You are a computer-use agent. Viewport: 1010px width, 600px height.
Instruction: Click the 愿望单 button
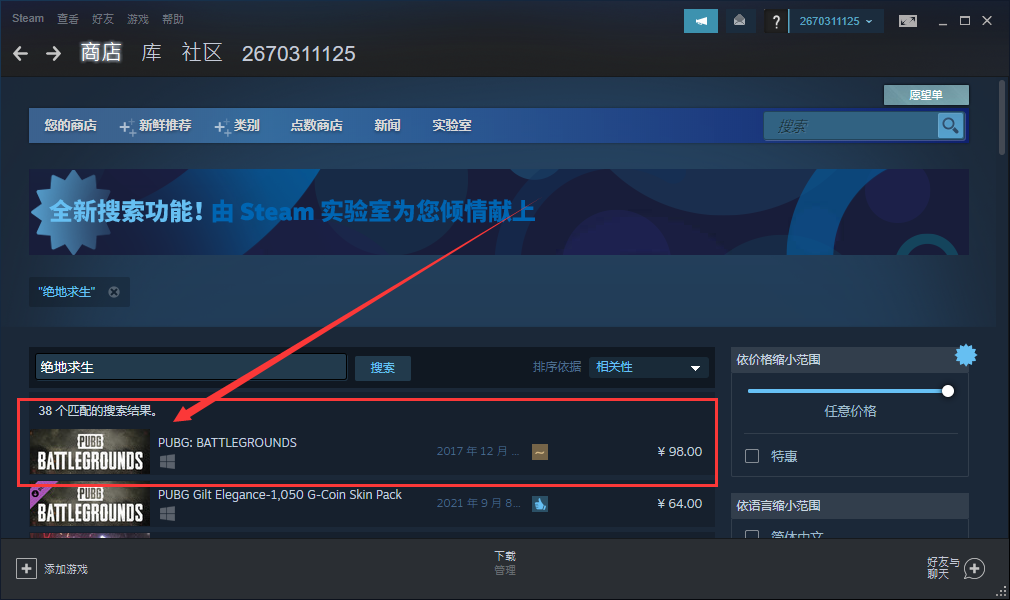pos(926,95)
